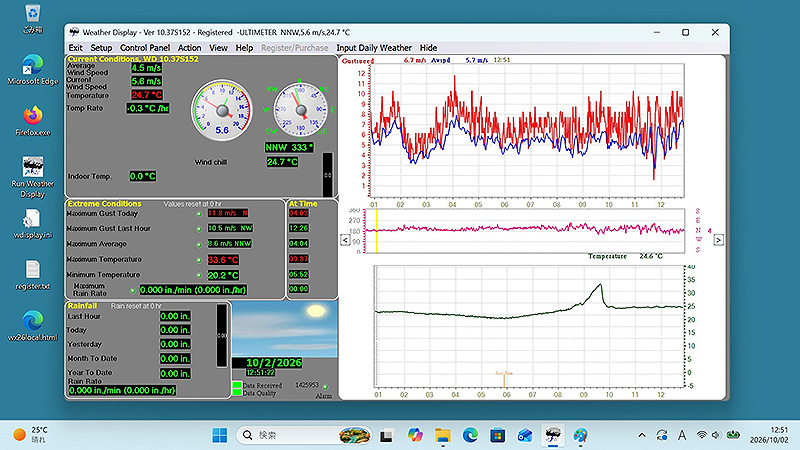
Task: Click the vertical bar next to wind chill
Action: pyautogui.click(x=328, y=174)
